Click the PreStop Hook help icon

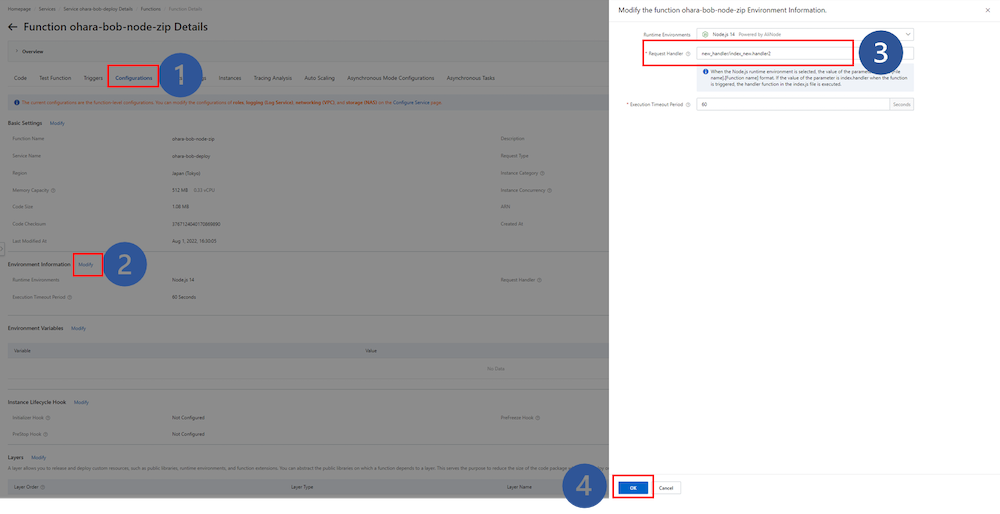pyautogui.click(x=43, y=434)
